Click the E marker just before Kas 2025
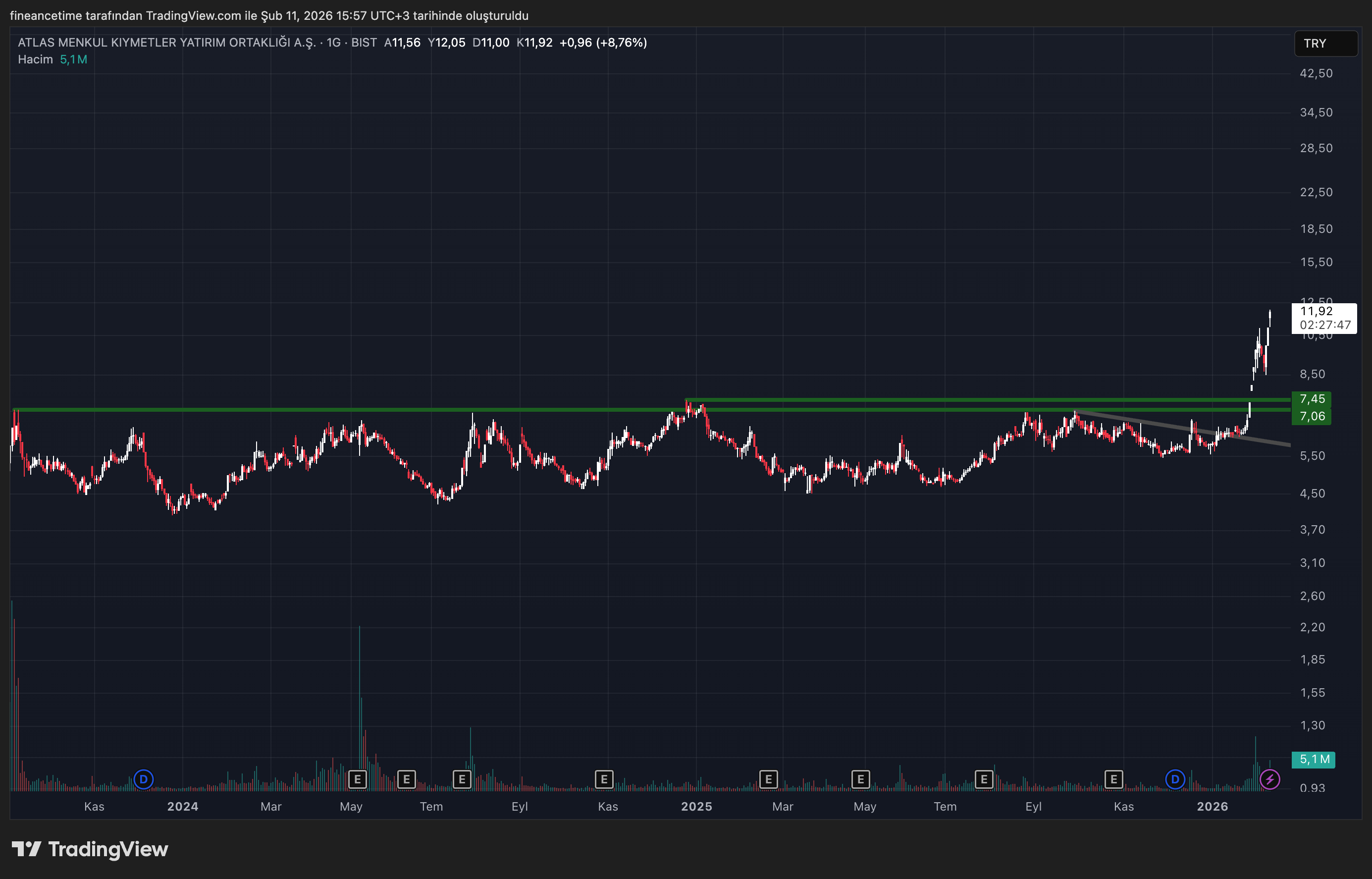This screenshot has height=879, width=1372. [1113, 779]
